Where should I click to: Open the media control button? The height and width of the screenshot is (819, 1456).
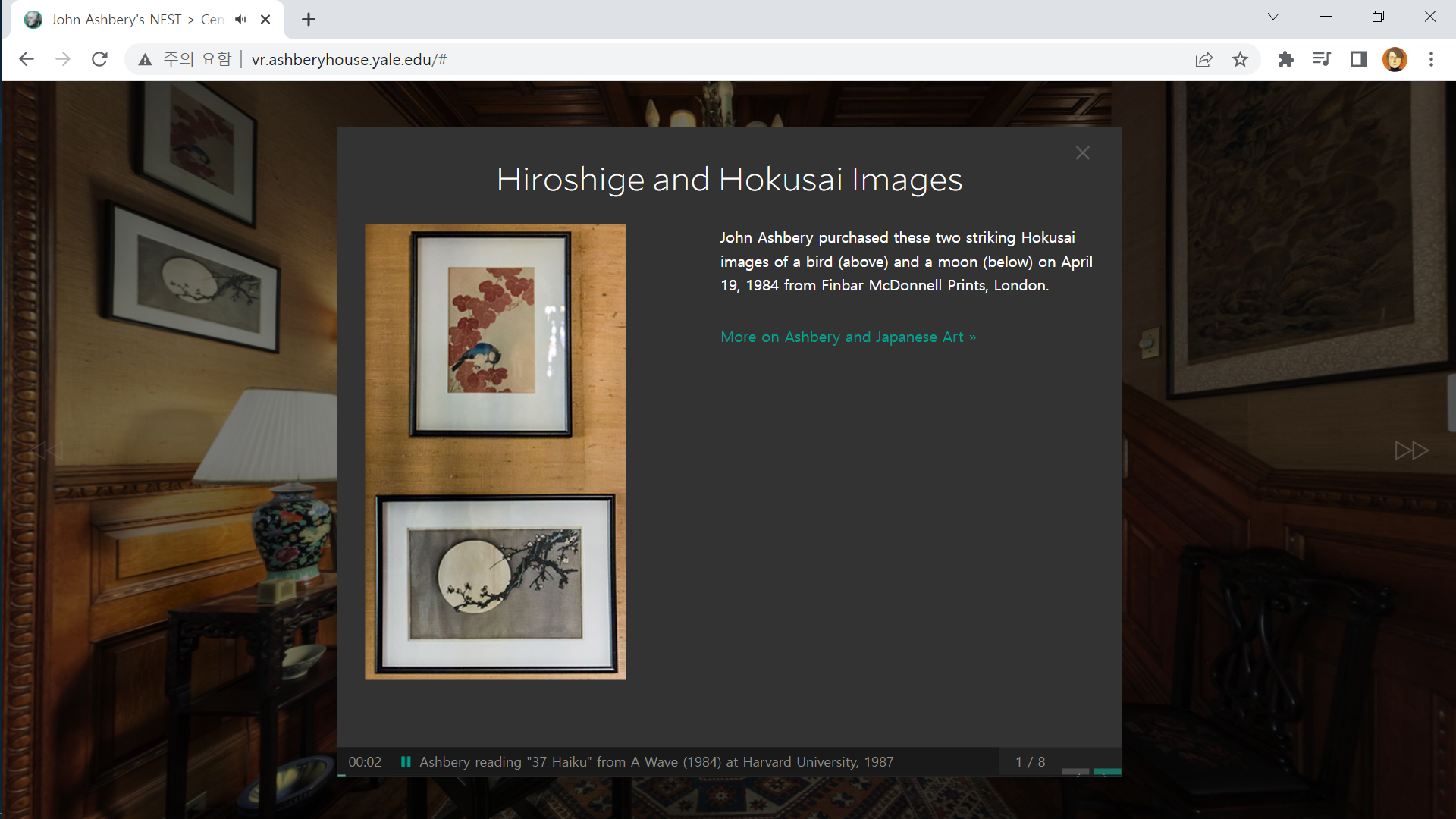(x=1322, y=59)
